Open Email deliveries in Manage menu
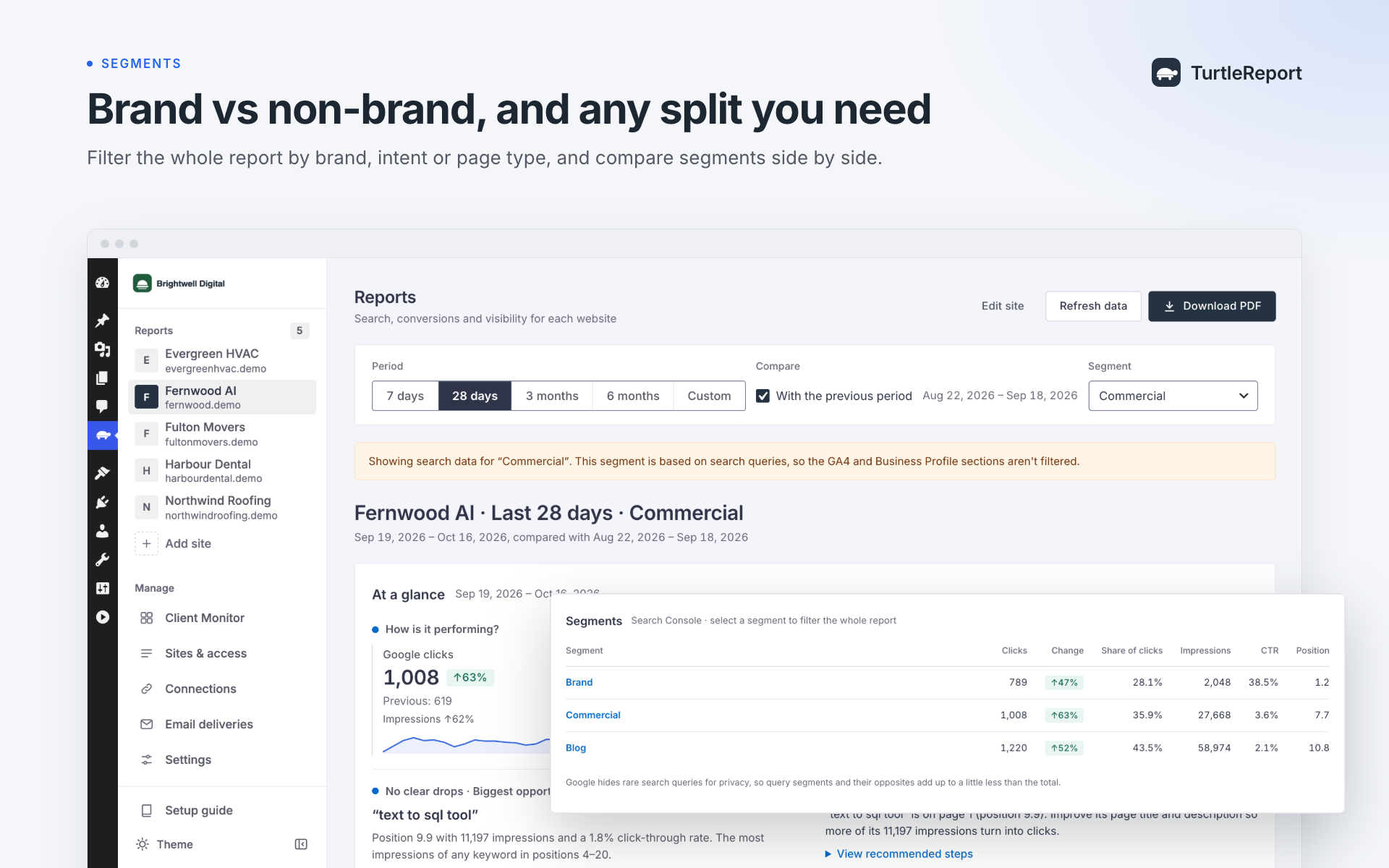Viewport: 1389px width, 868px height. 222,724
